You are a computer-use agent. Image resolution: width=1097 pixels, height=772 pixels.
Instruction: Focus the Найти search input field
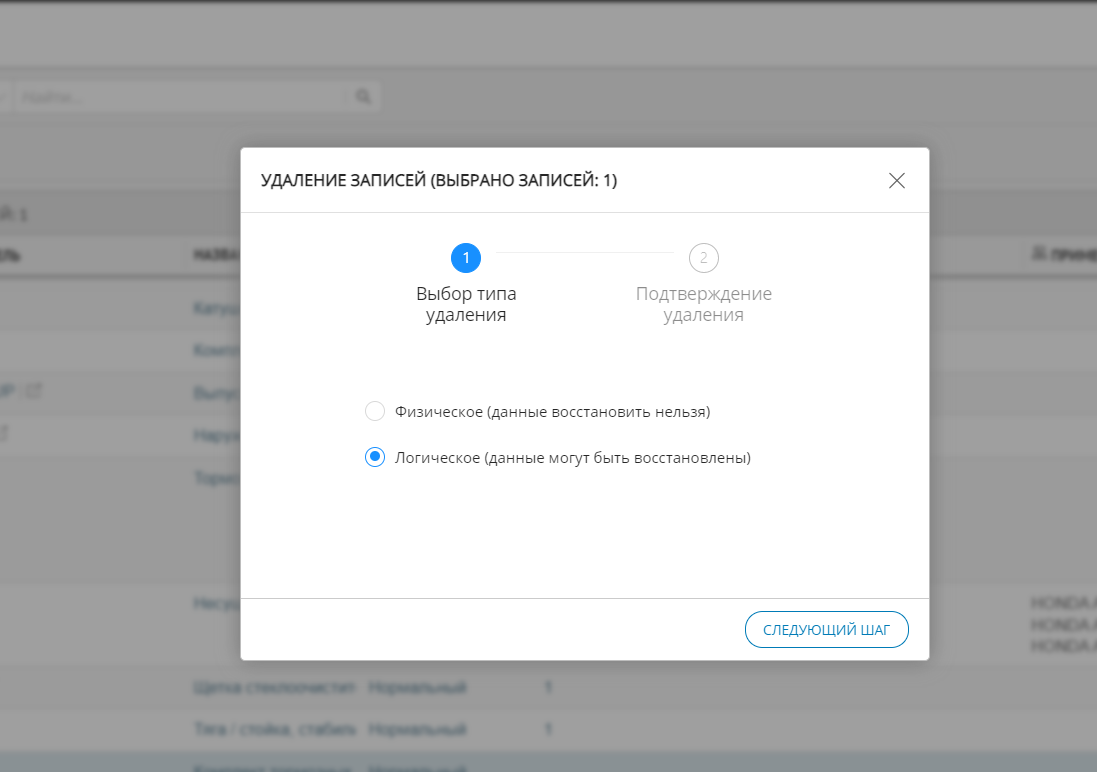[180, 97]
